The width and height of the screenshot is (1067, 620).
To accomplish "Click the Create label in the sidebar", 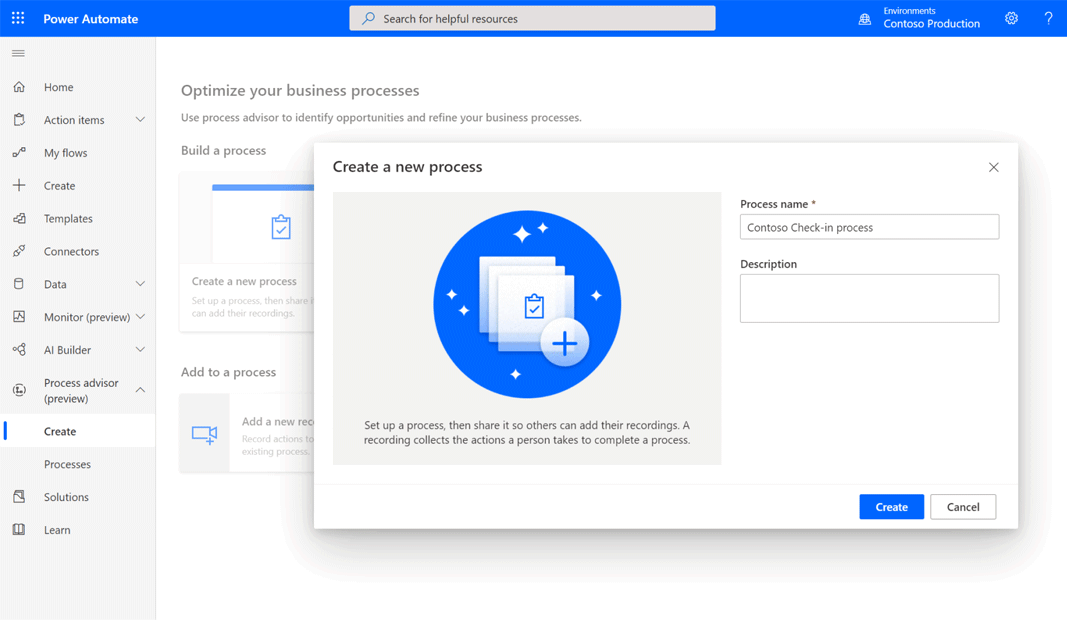I will click(59, 186).
